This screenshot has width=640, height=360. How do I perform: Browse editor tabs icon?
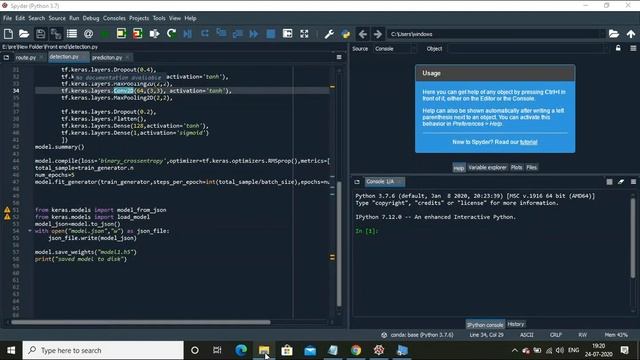[x=6, y=58]
